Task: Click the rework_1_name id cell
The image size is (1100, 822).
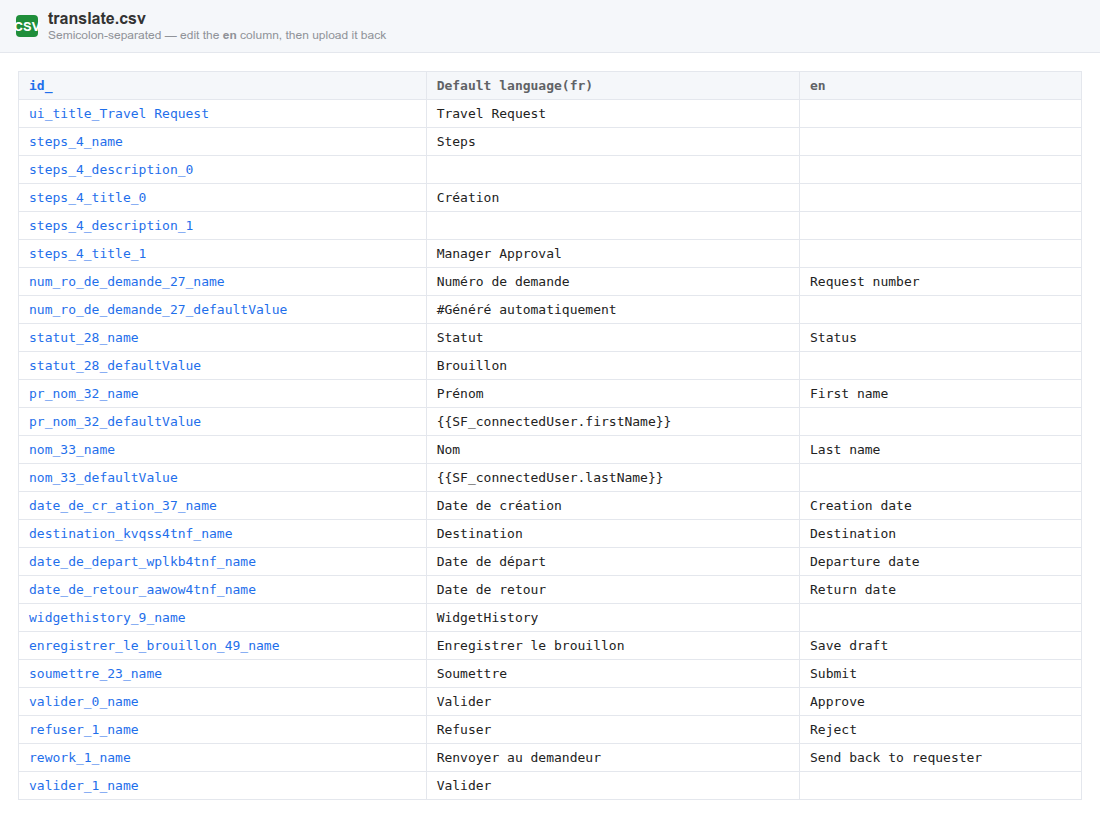Action: 222,758
